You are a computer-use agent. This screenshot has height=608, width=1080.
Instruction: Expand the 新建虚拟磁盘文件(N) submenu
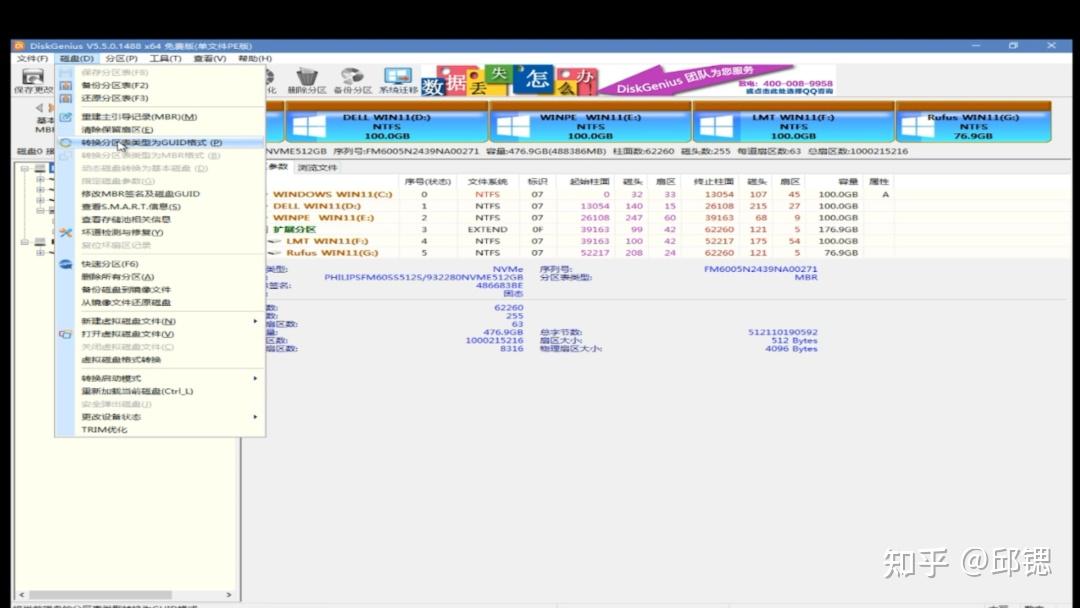[160, 321]
